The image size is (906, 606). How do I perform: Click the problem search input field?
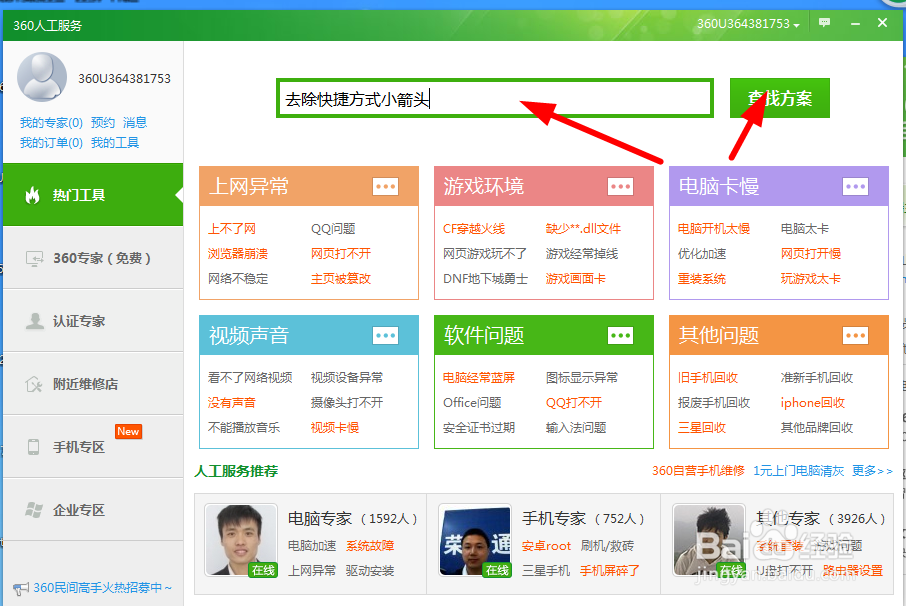tap(495, 98)
